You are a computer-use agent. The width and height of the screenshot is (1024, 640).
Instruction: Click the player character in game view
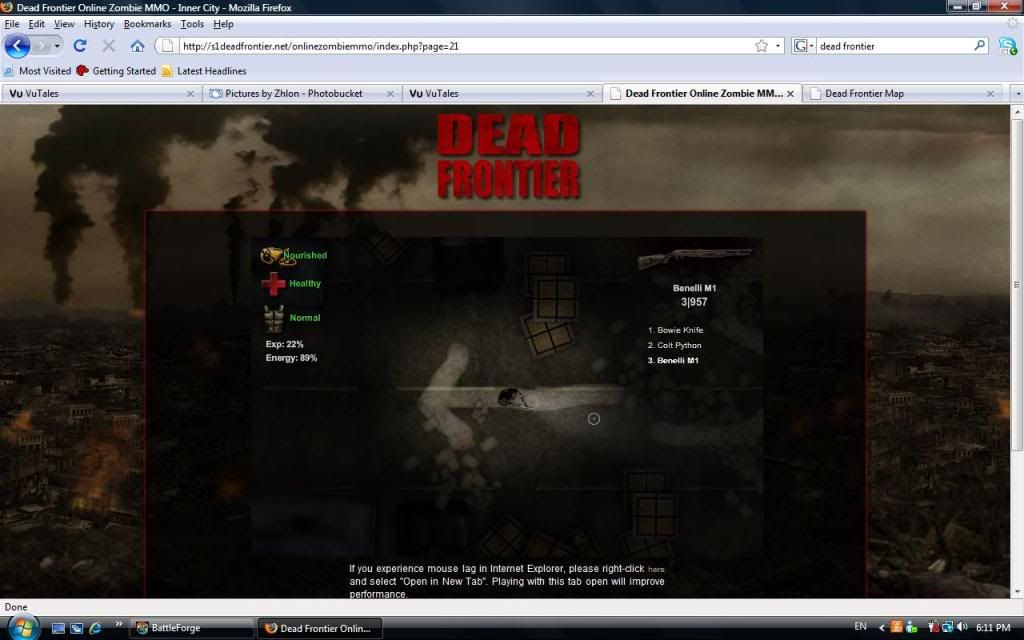coord(513,397)
